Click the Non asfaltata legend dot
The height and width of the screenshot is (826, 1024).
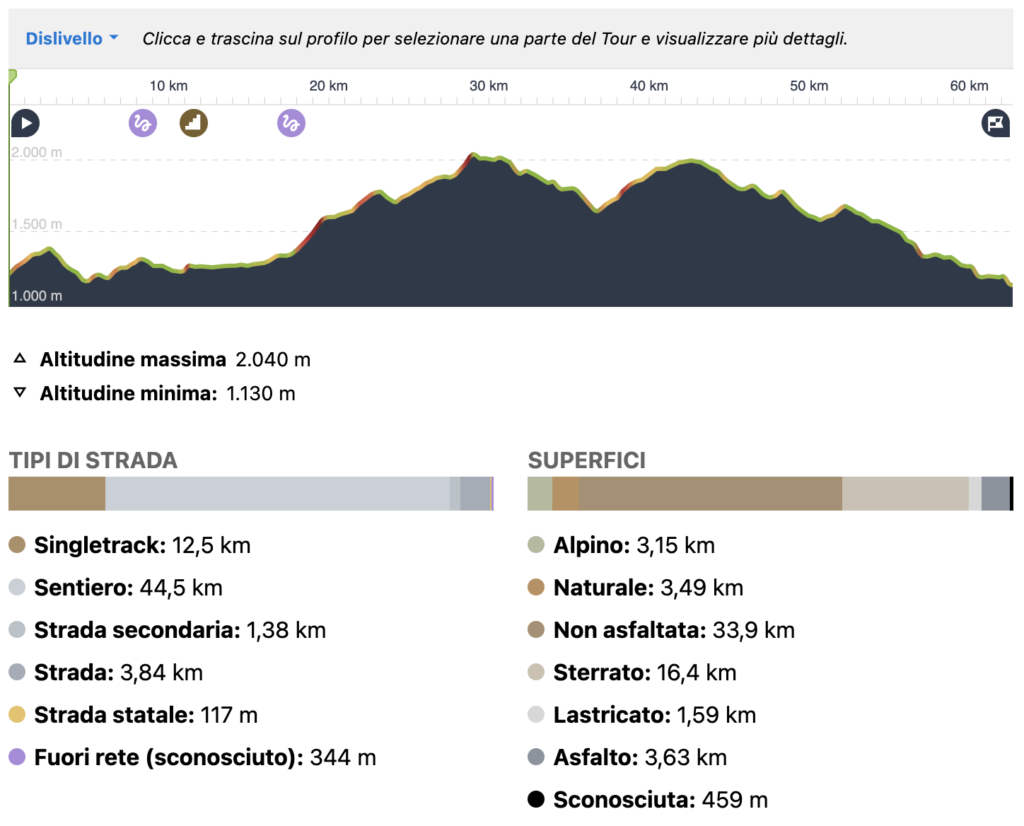(536, 629)
